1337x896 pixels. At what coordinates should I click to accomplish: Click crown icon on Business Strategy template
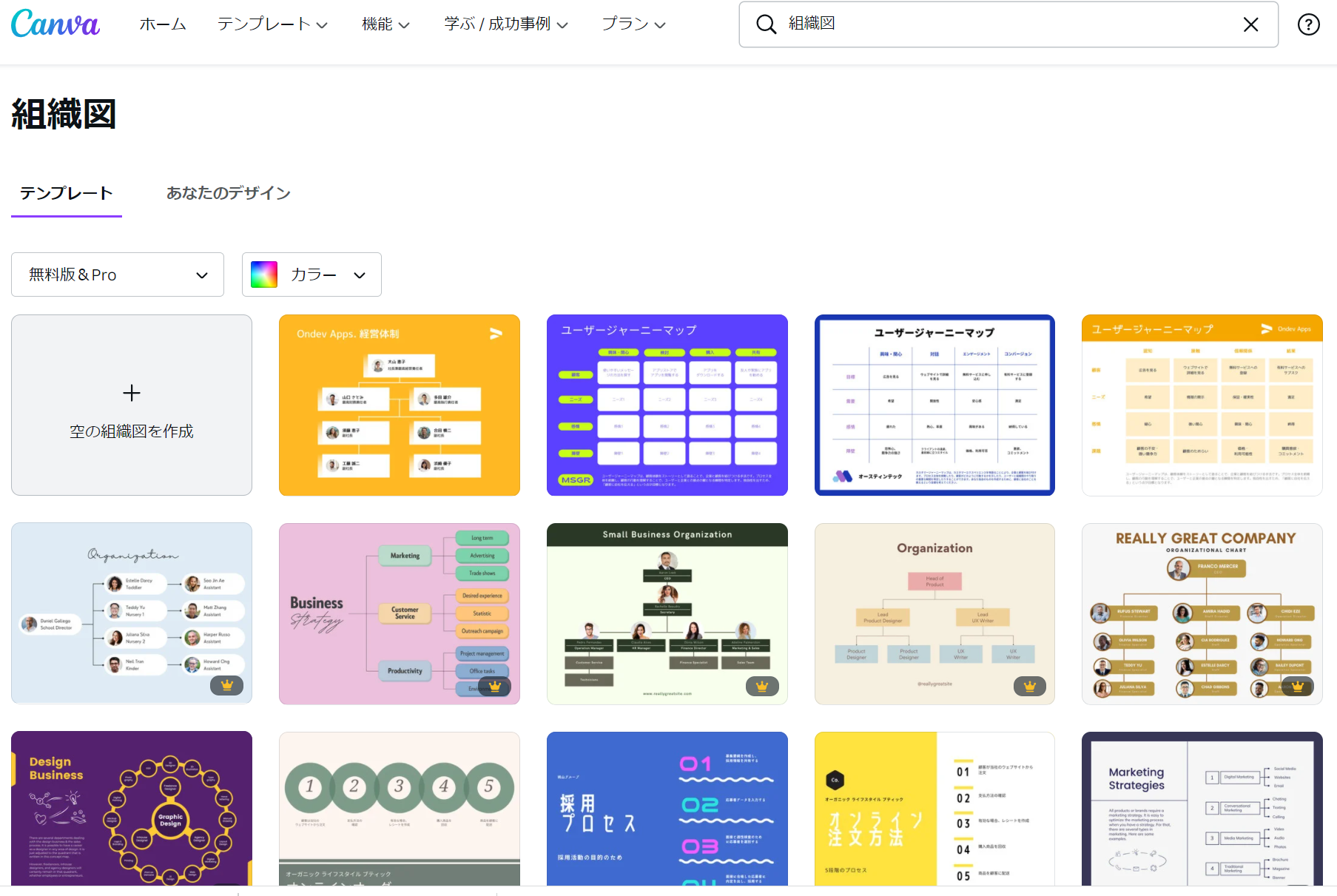click(494, 687)
